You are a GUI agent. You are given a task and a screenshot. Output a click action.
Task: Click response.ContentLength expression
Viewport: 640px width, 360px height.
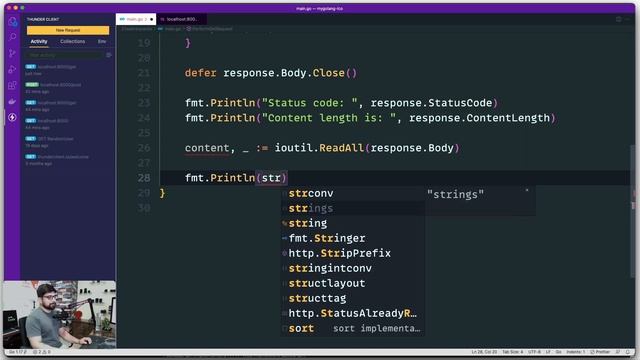point(479,118)
